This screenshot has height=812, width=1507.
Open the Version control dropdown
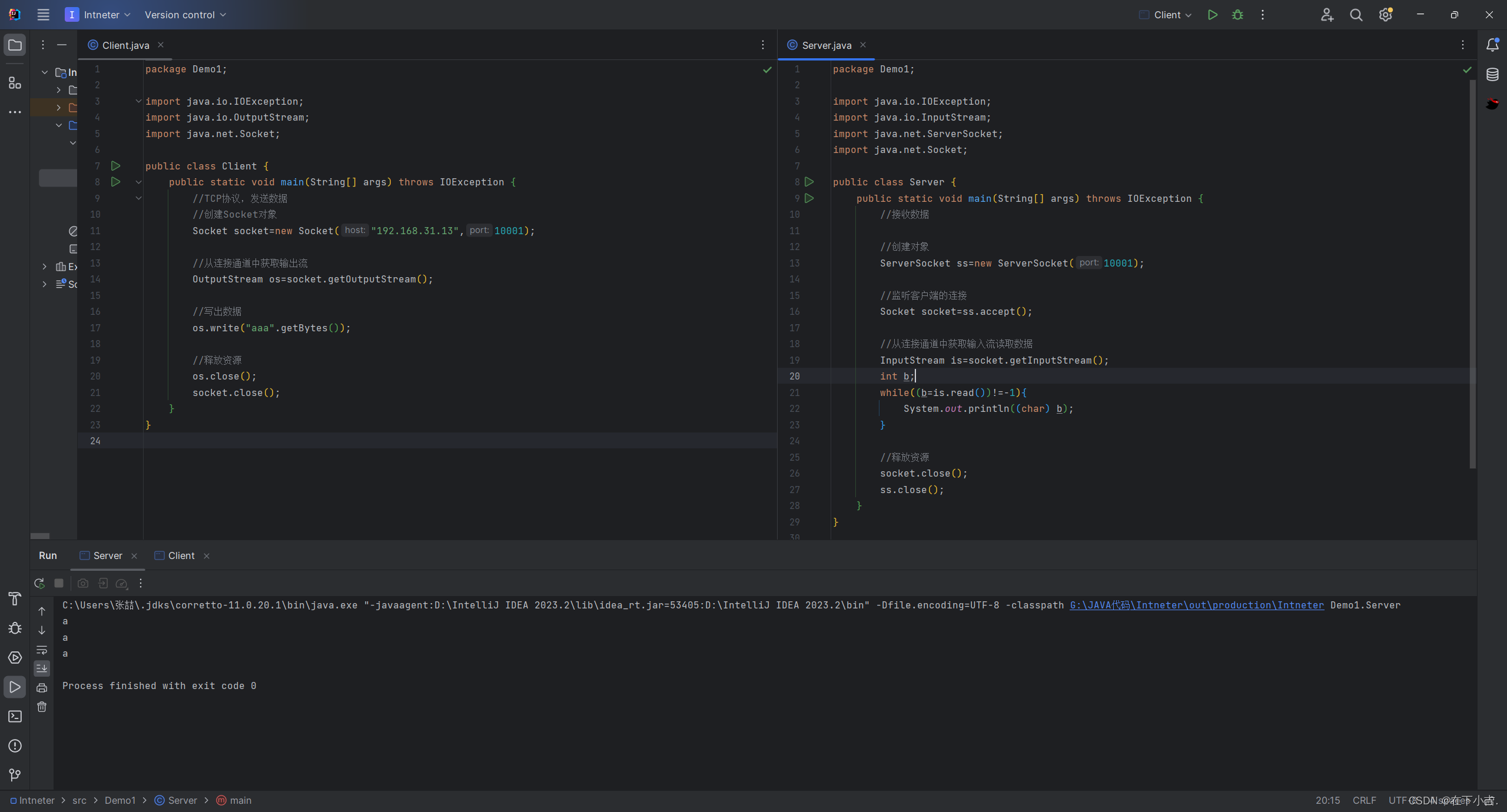pos(185,15)
